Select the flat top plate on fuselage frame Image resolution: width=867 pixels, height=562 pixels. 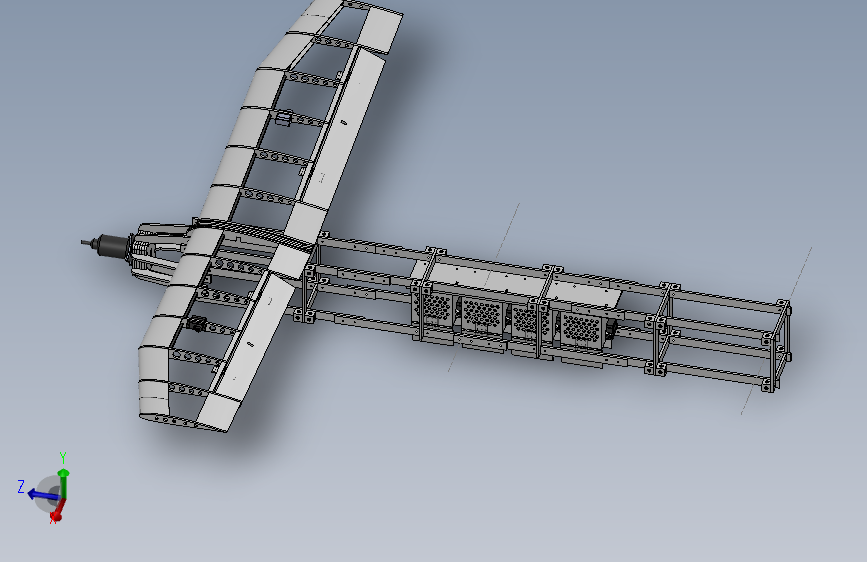tap(515, 283)
